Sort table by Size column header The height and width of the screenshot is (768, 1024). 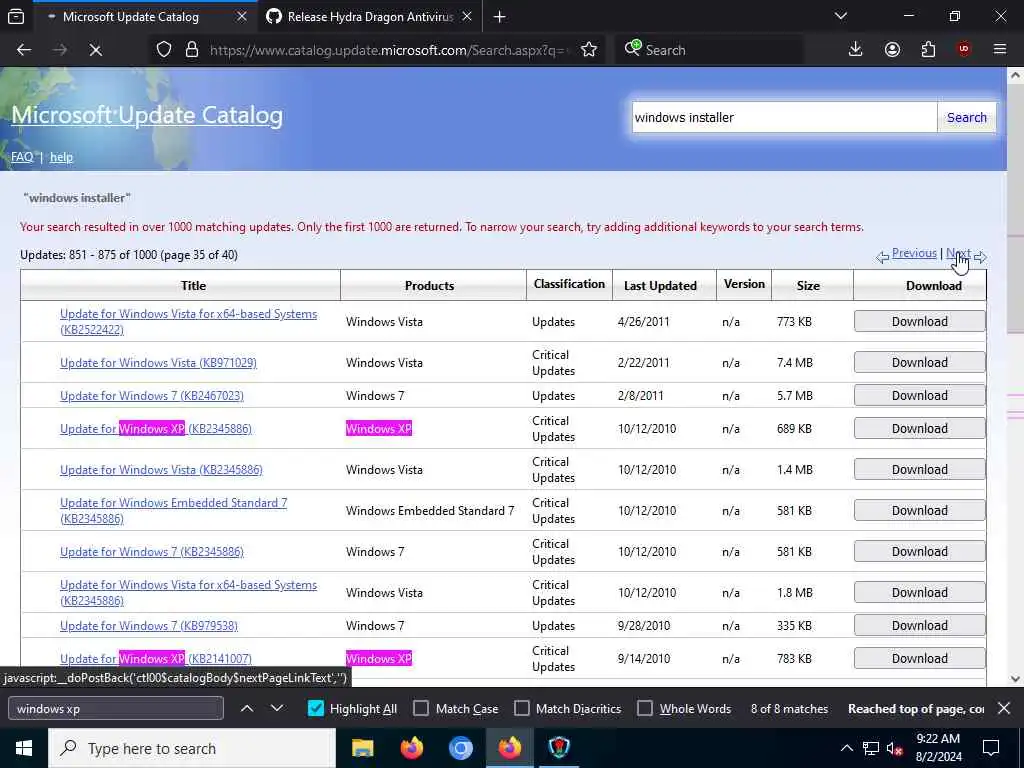point(808,285)
